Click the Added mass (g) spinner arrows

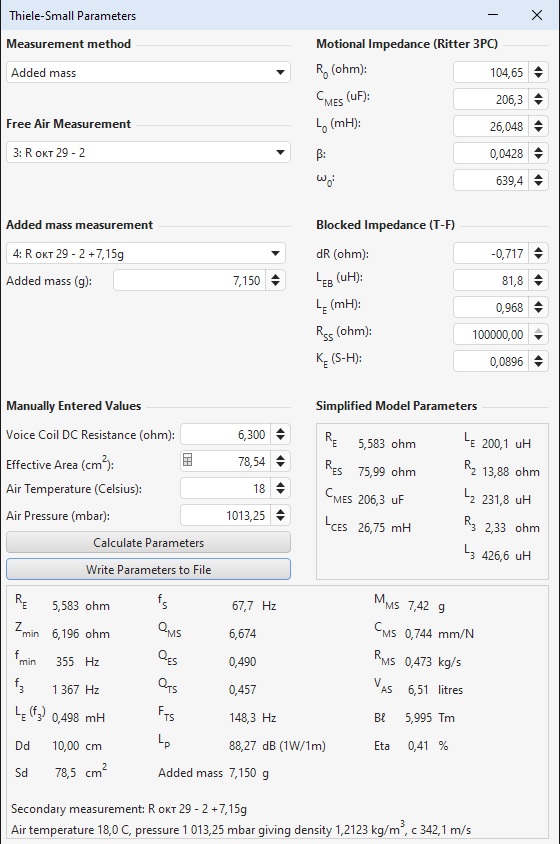(x=275, y=280)
